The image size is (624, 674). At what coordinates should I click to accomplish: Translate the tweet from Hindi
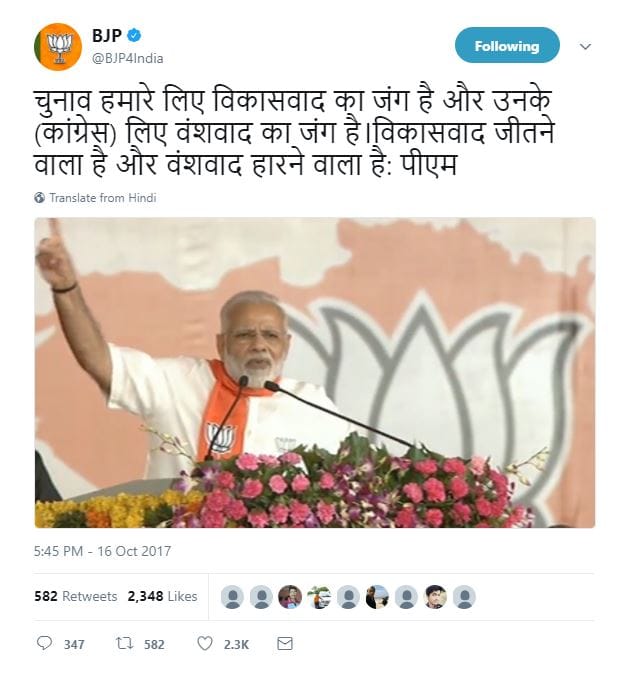pyautogui.click(x=103, y=198)
